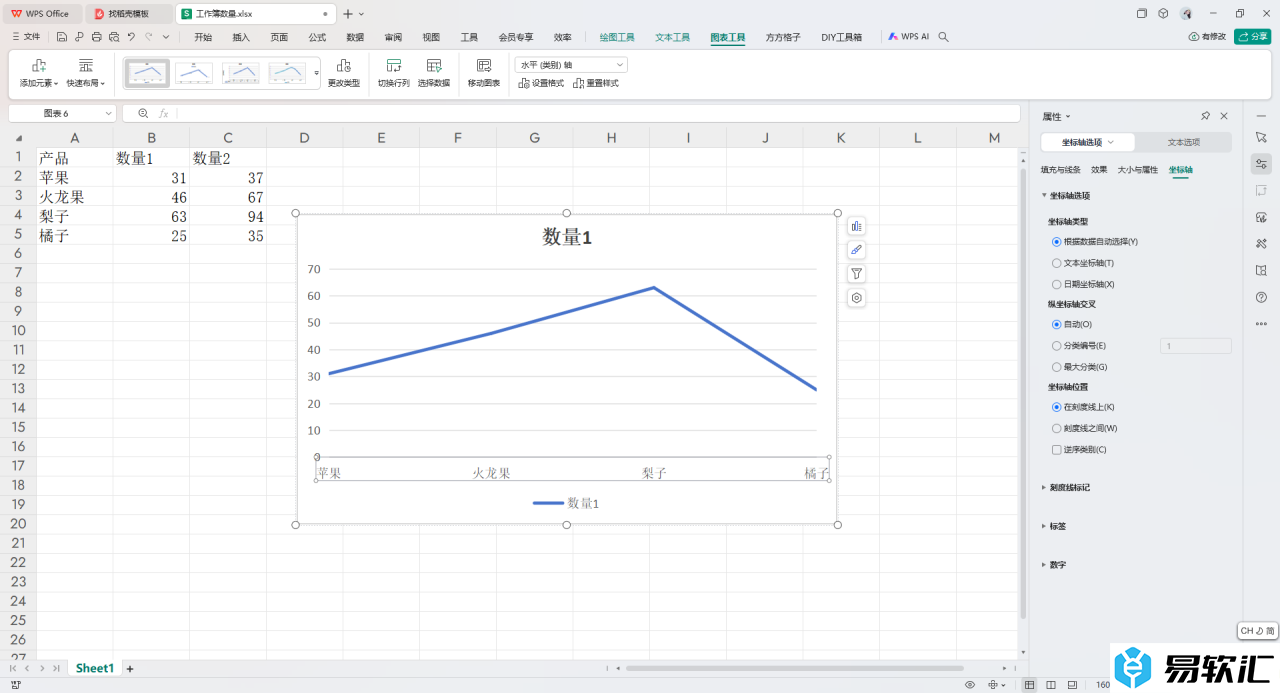Open the 效果 sub-tab
The height and width of the screenshot is (693, 1280).
click(1099, 170)
